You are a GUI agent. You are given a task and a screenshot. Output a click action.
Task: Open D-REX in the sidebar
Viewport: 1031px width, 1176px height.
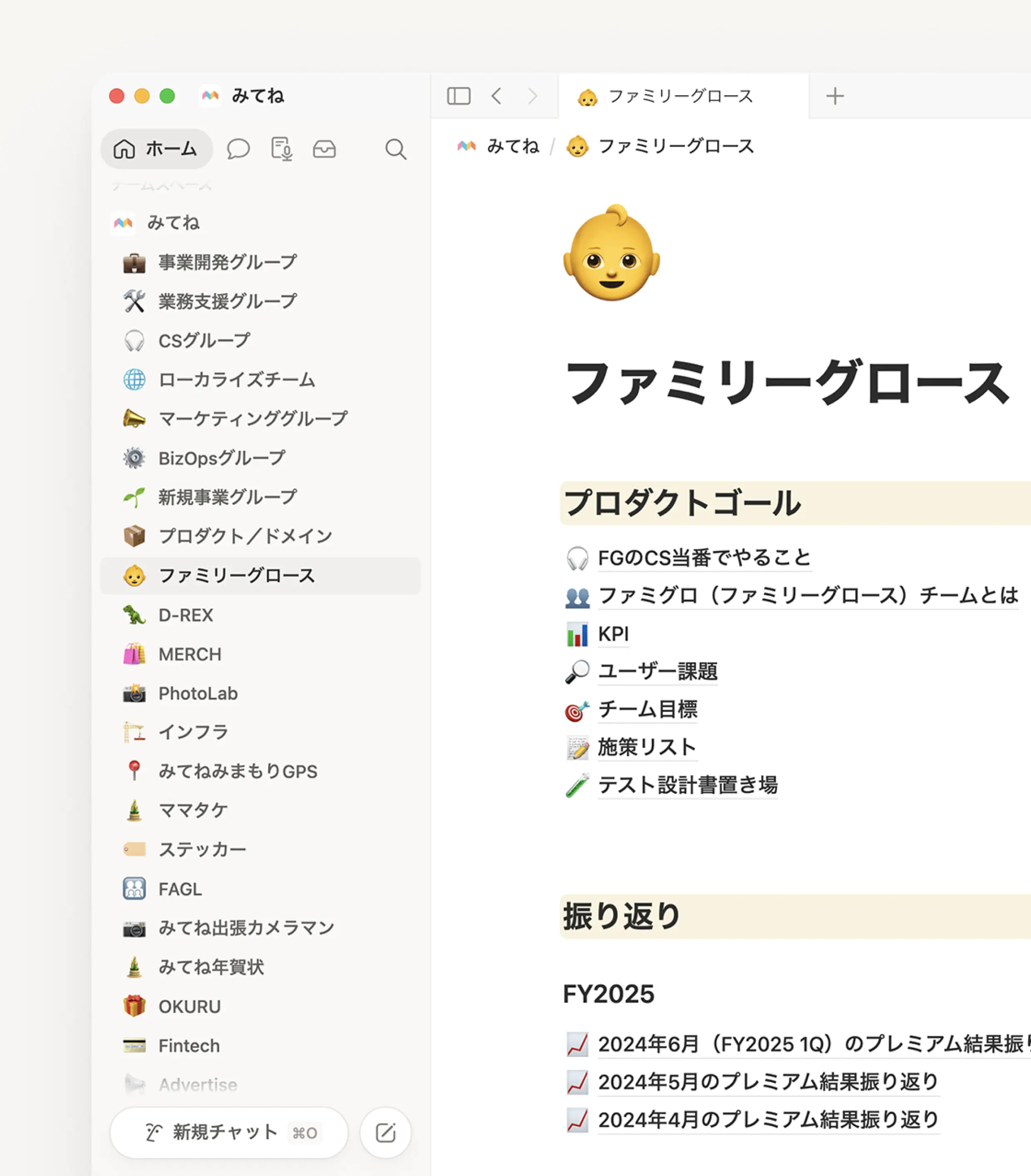point(260,615)
